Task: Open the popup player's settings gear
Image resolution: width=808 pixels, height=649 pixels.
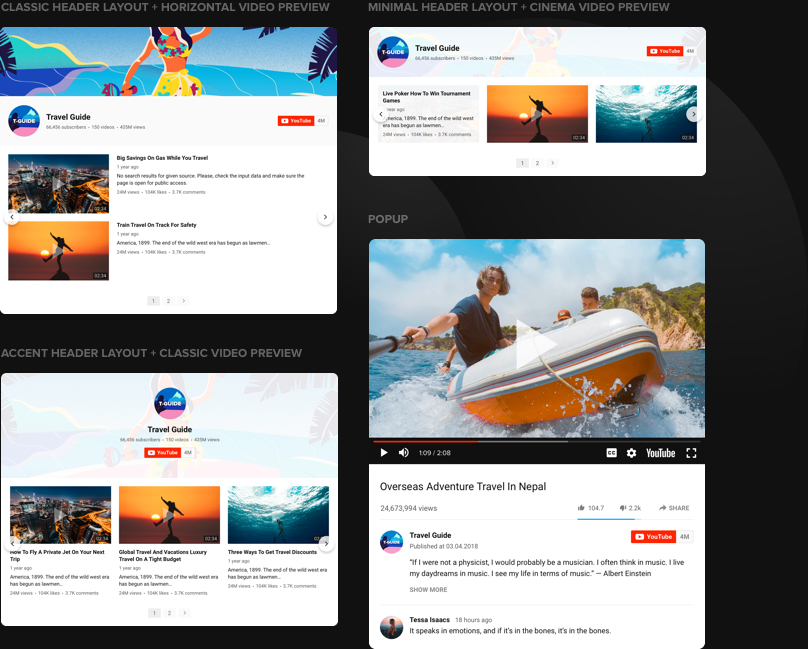Action: tap(631, 453)
